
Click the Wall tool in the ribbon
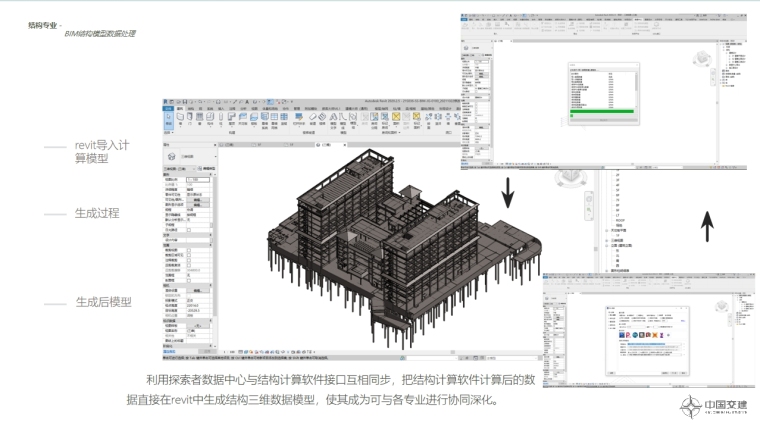(x=182, y=119)
